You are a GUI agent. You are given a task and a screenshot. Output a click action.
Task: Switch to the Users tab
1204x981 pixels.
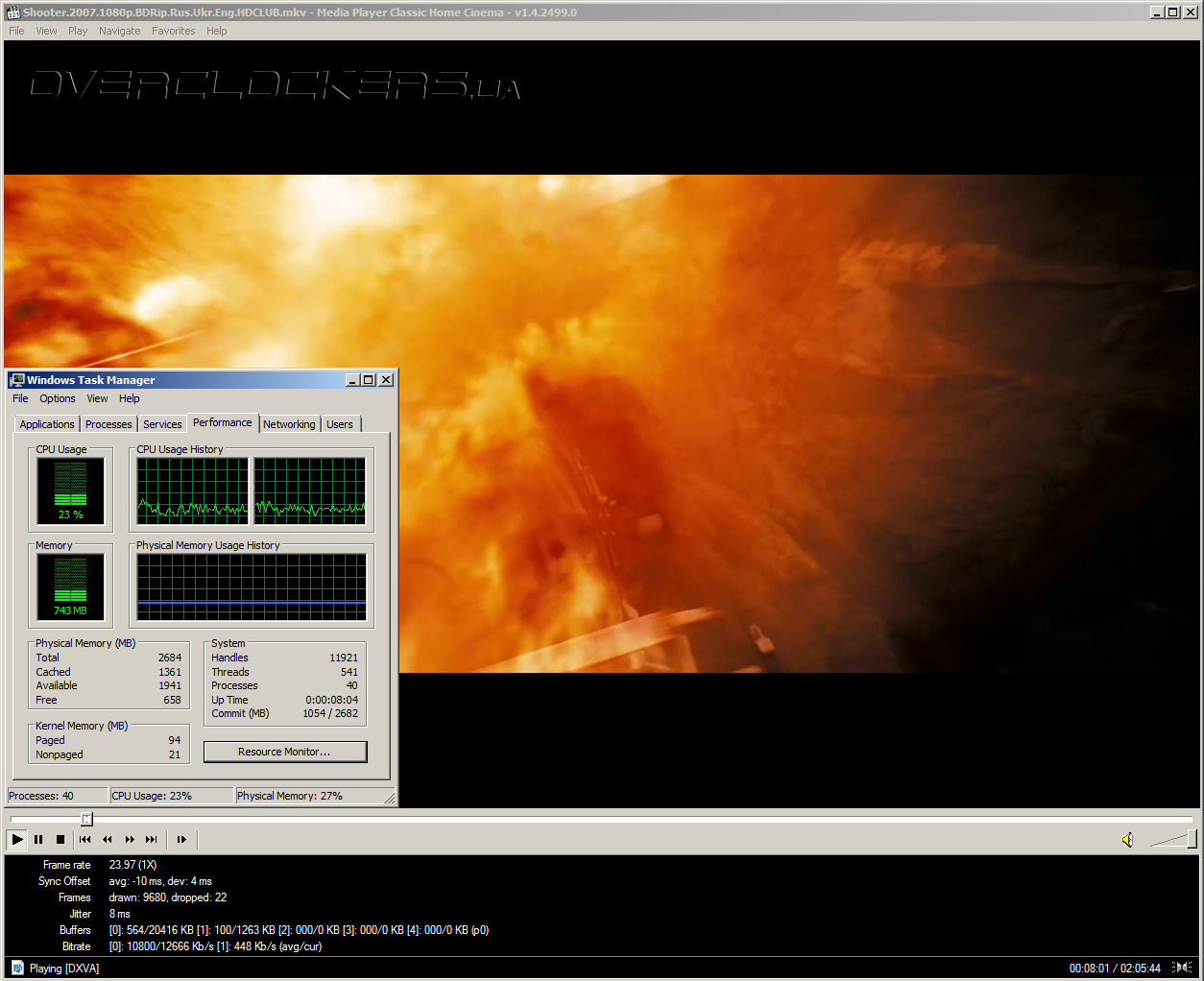[340, 424]
